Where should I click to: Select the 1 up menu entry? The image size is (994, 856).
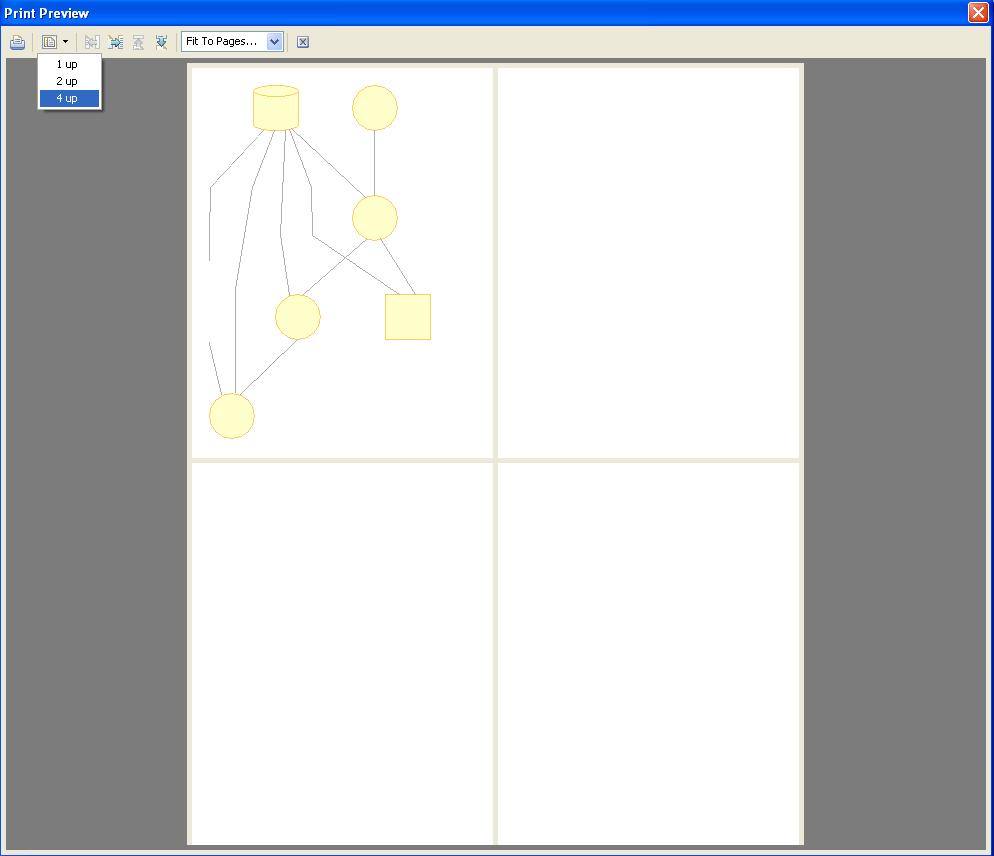[x=69, y=64]
